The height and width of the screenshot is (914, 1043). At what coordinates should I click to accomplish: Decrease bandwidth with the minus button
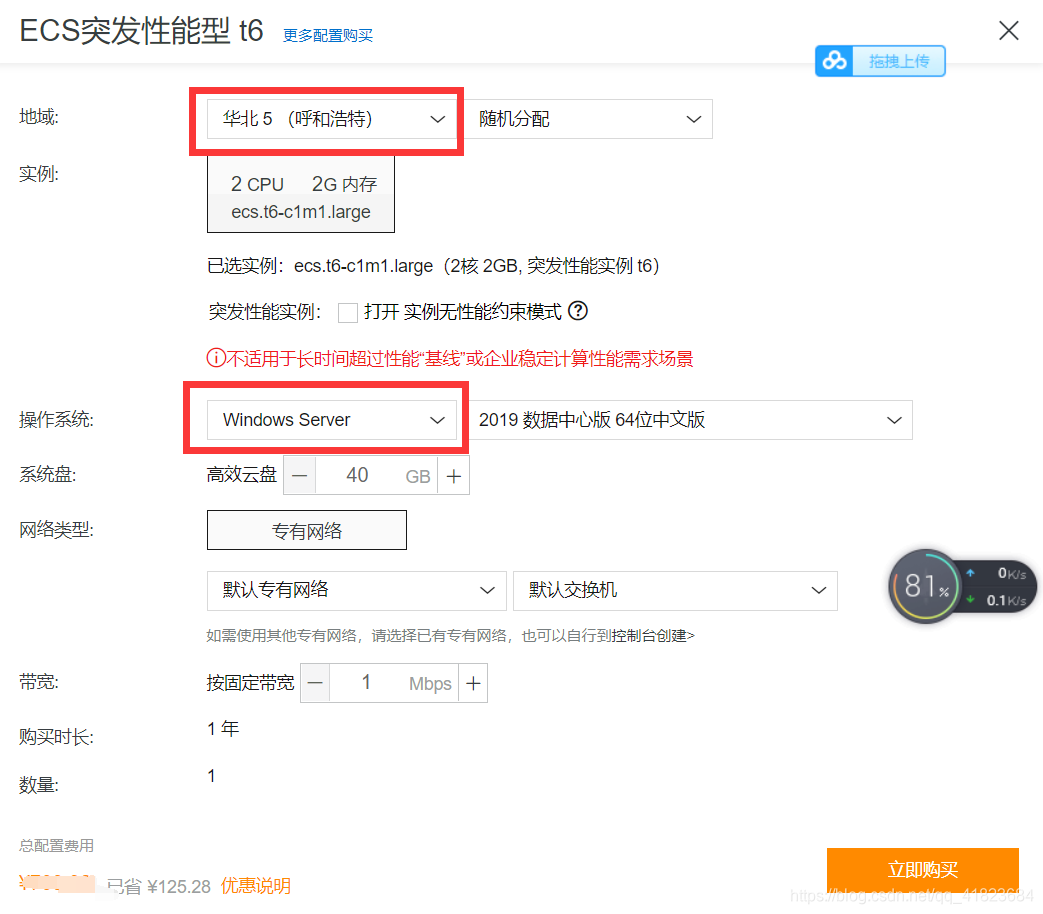coord(315,683)
